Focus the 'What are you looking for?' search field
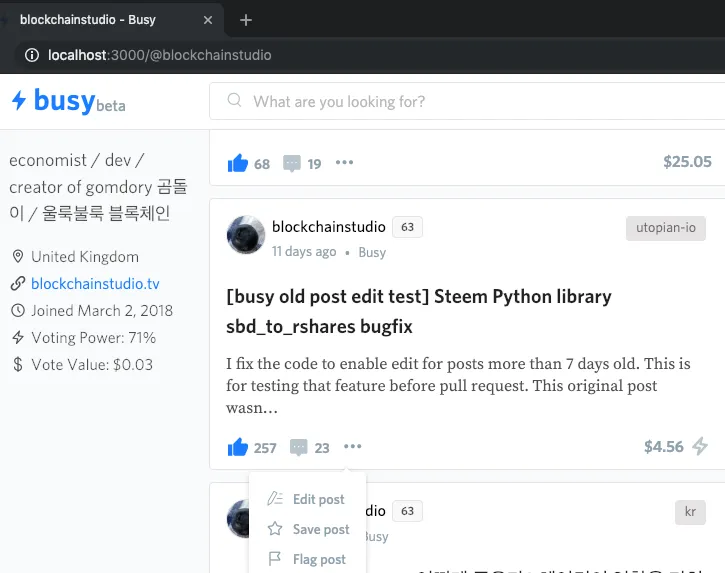This screenshot has width=725, height=573. click(467, 101)
